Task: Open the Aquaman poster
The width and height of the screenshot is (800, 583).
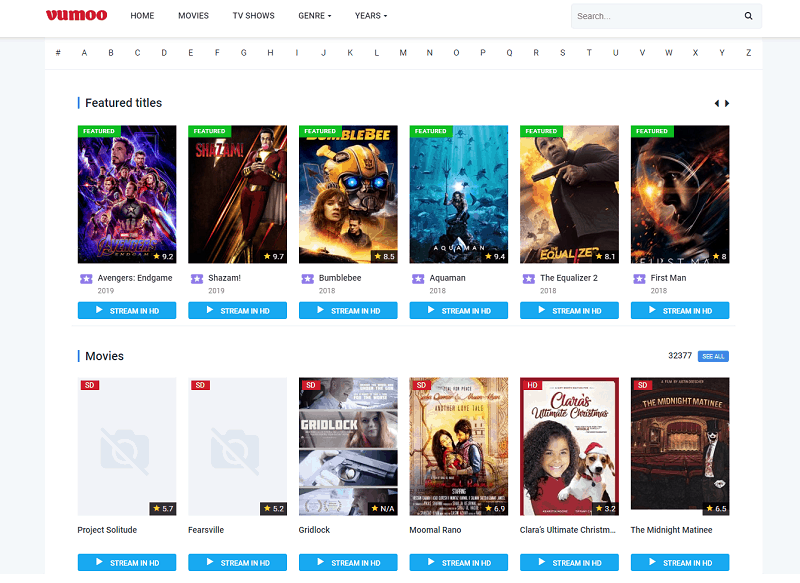Action: coord(459,194)
